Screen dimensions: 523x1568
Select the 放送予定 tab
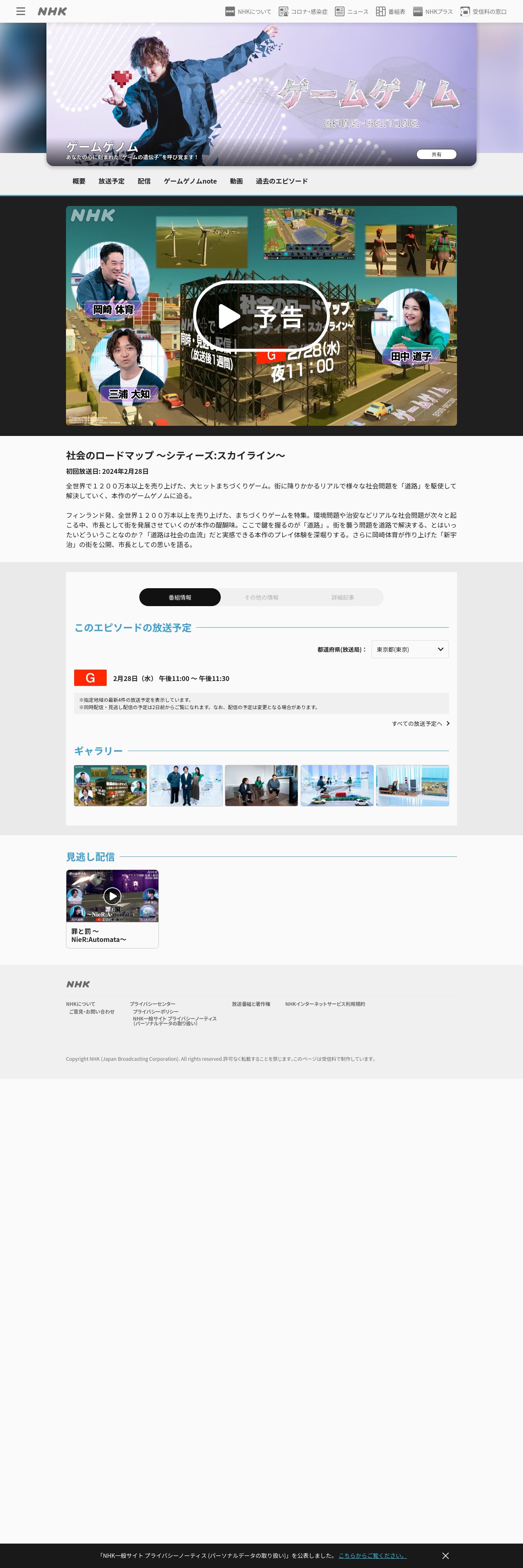tap(112, 181)
